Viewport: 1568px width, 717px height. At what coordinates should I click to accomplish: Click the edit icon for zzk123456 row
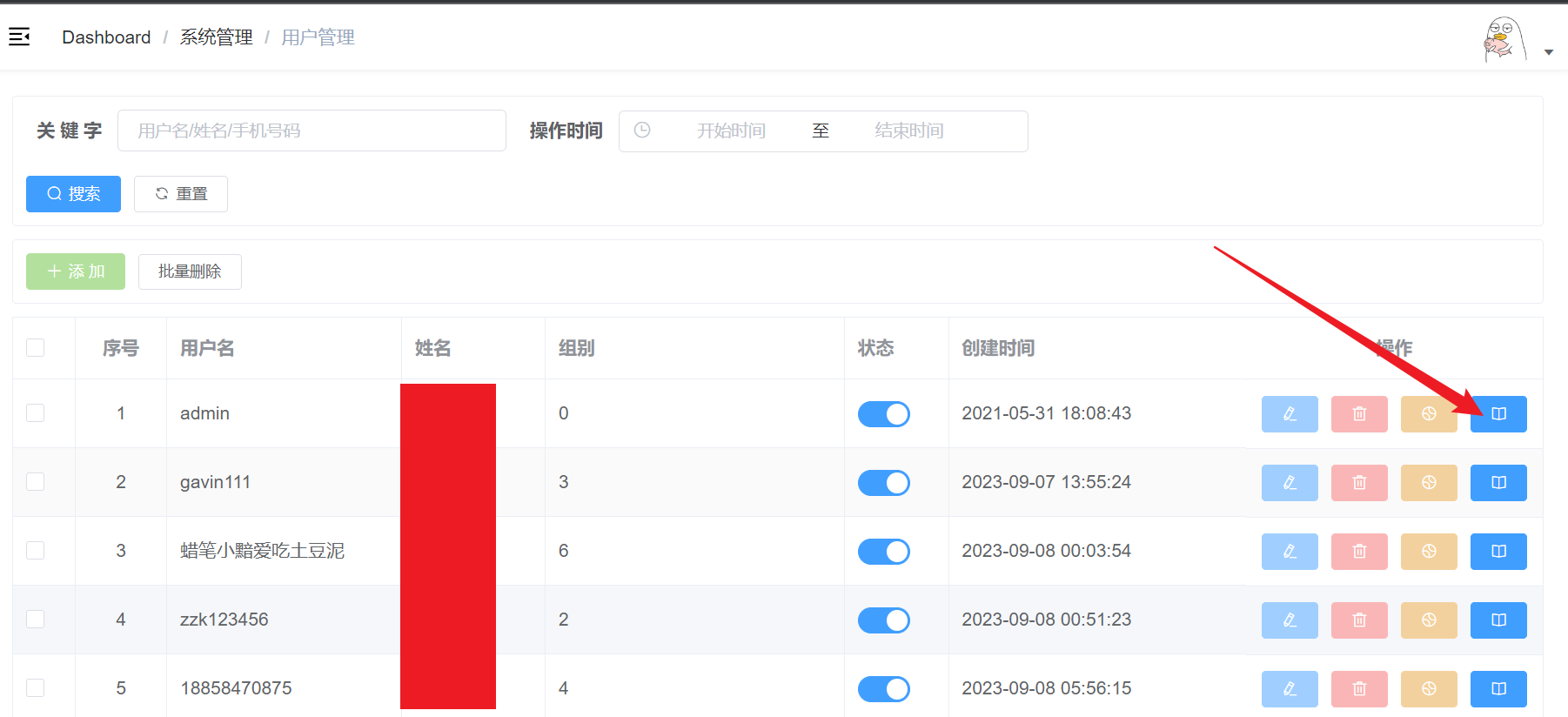point(1289,620)
